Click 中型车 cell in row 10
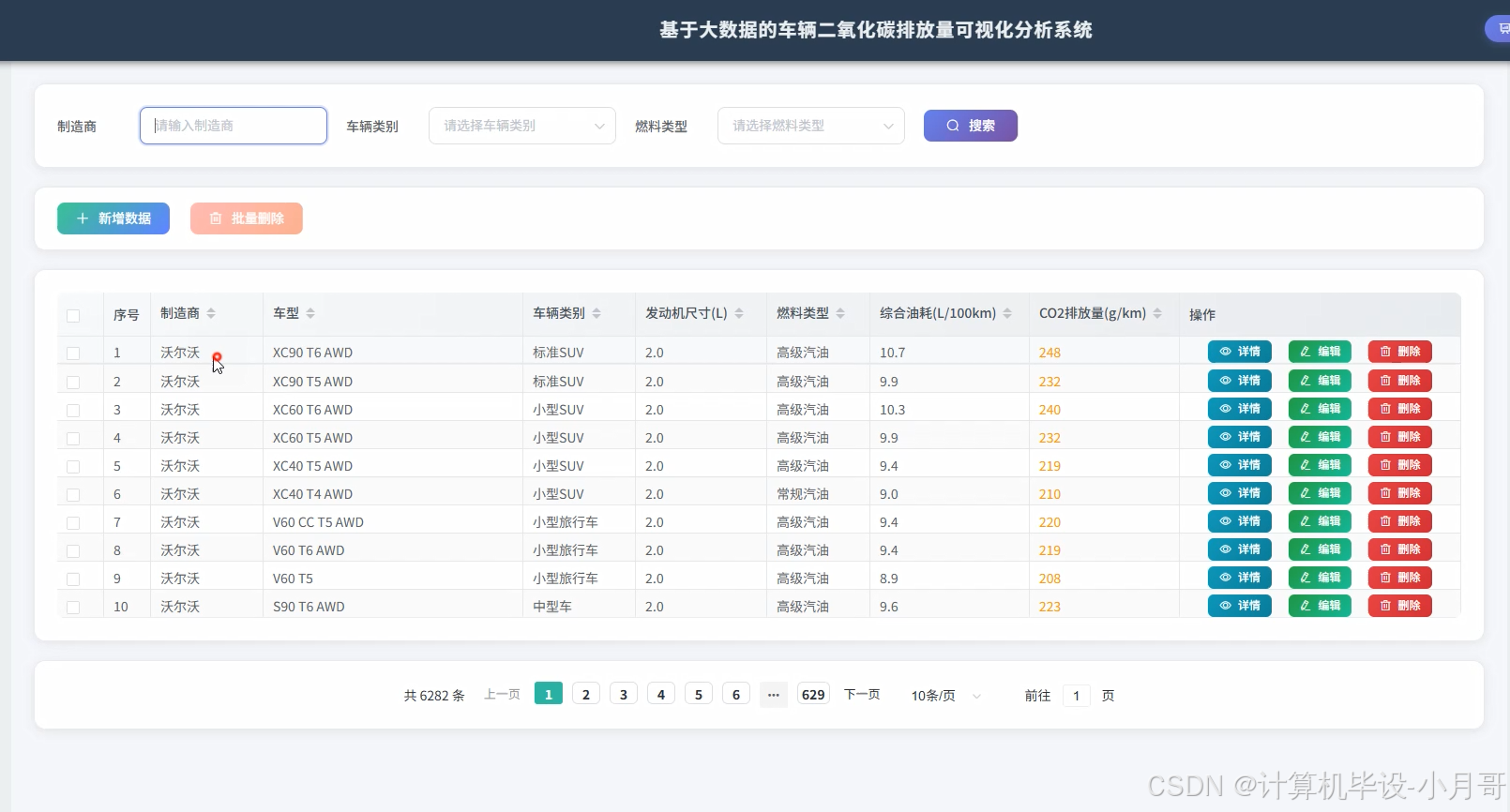Viewport: 1510px width, 812px height. pyautogui.click(x=552, y=607)
